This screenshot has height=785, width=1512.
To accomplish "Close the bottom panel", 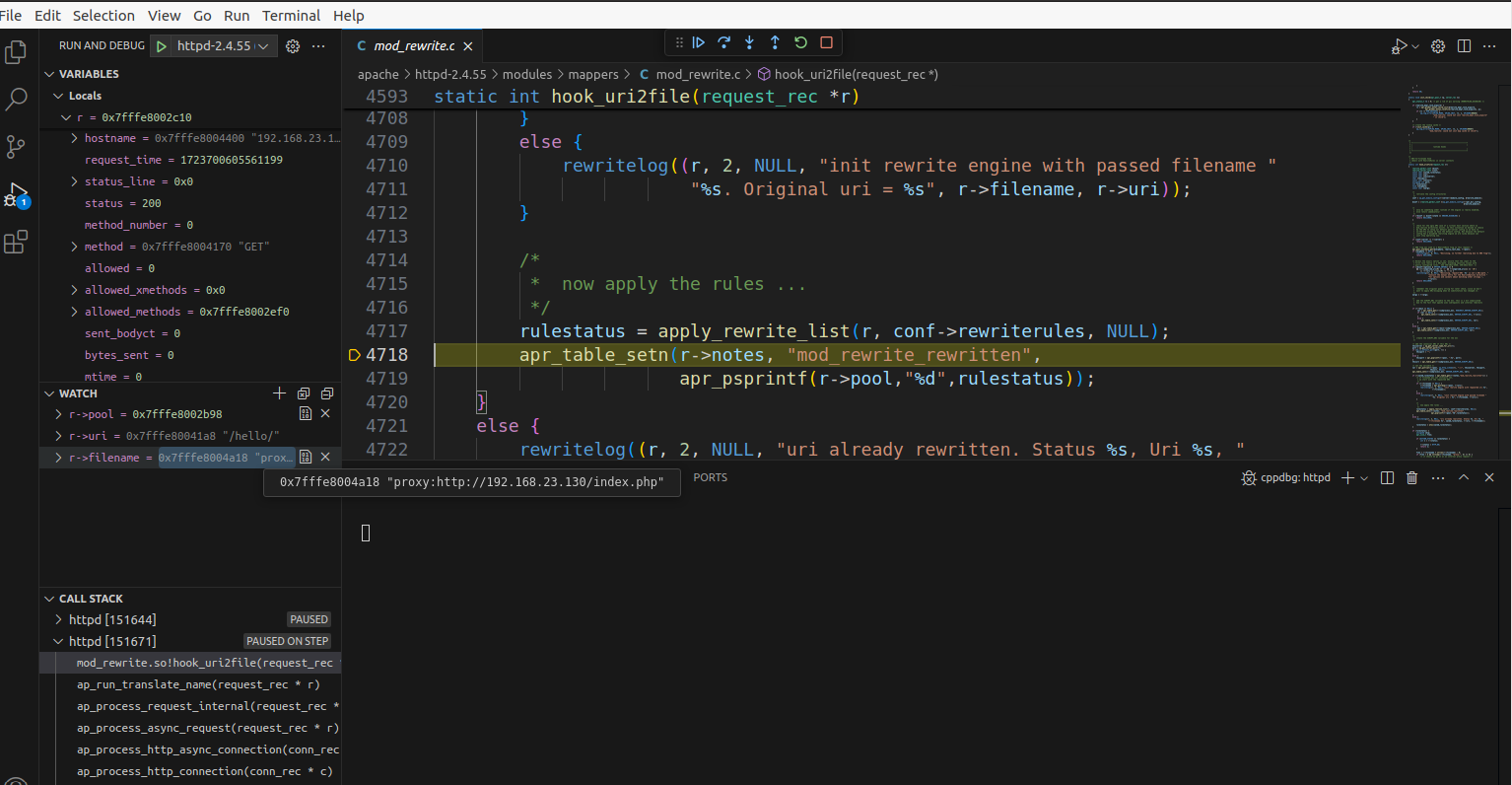I will [x=1489, y=477].
